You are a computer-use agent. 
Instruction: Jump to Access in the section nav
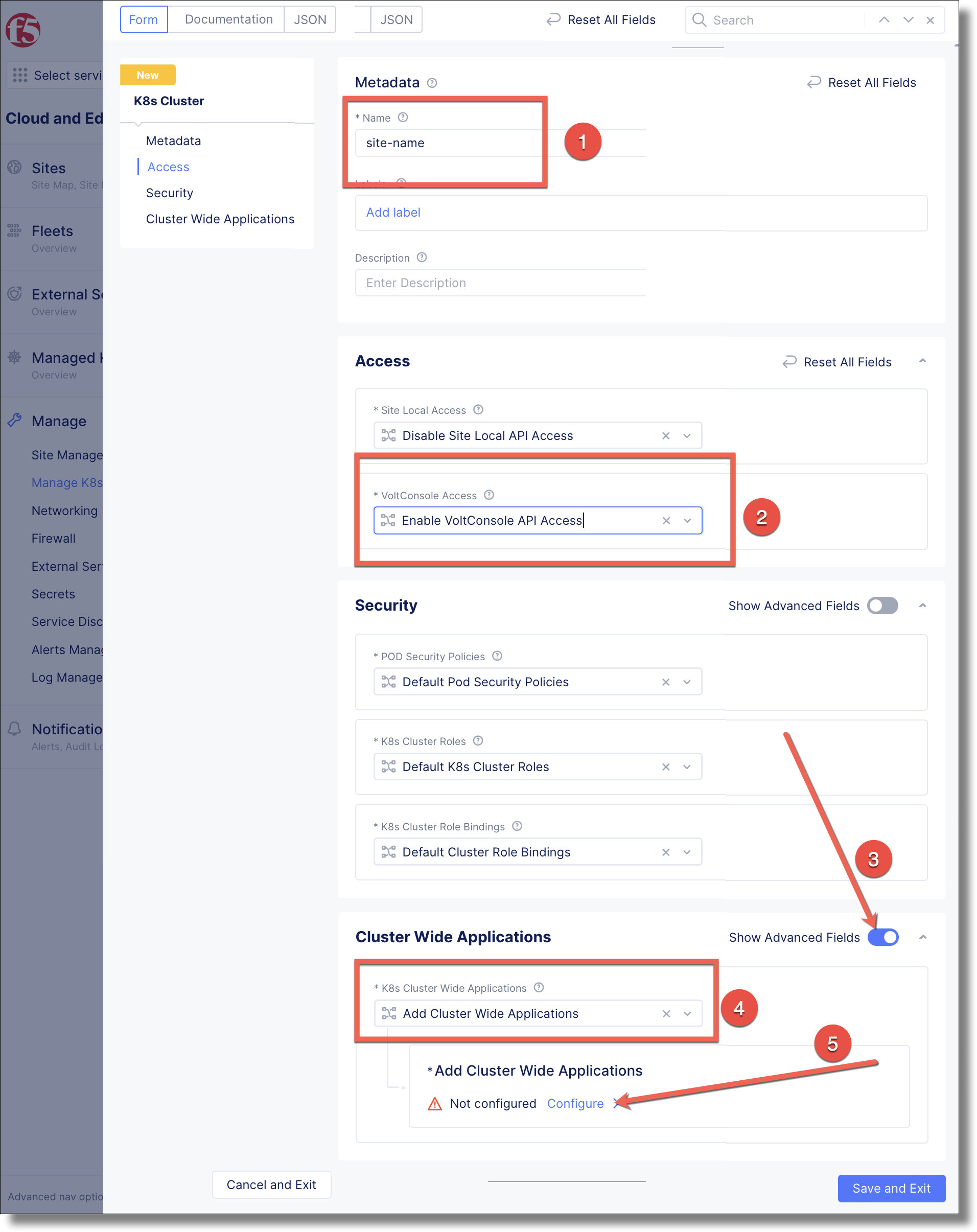168,167
